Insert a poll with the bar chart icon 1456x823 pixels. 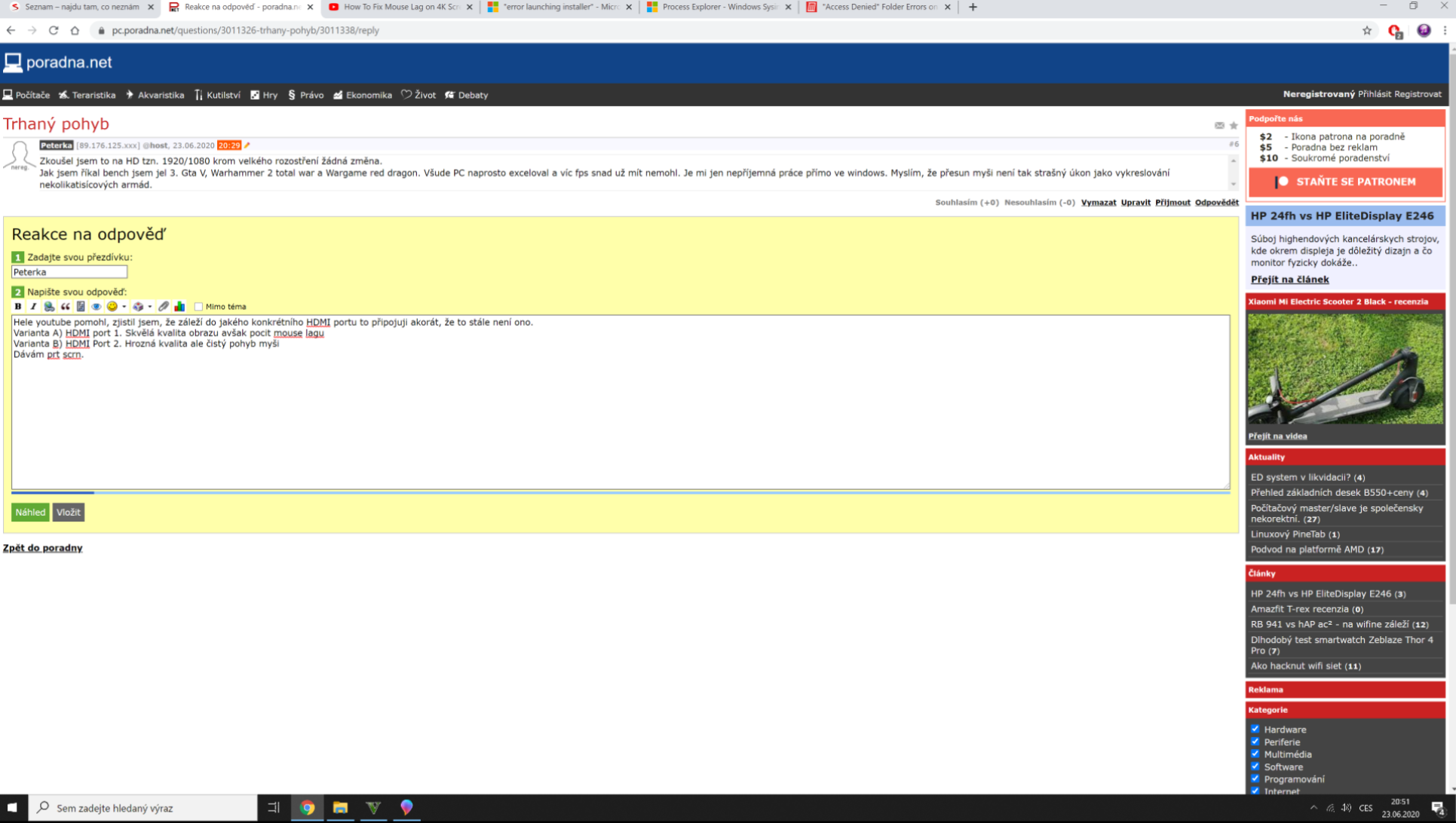(x=179, y=307)
